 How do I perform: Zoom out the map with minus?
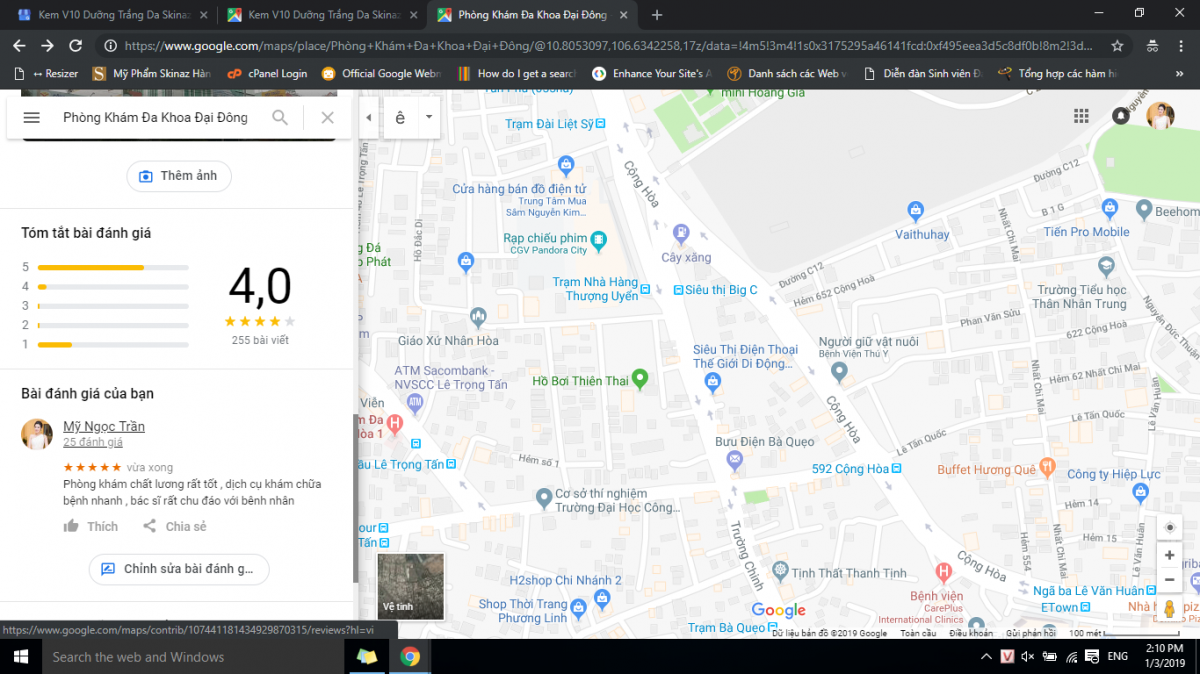pyautogui.click(x=1169, y=580)
